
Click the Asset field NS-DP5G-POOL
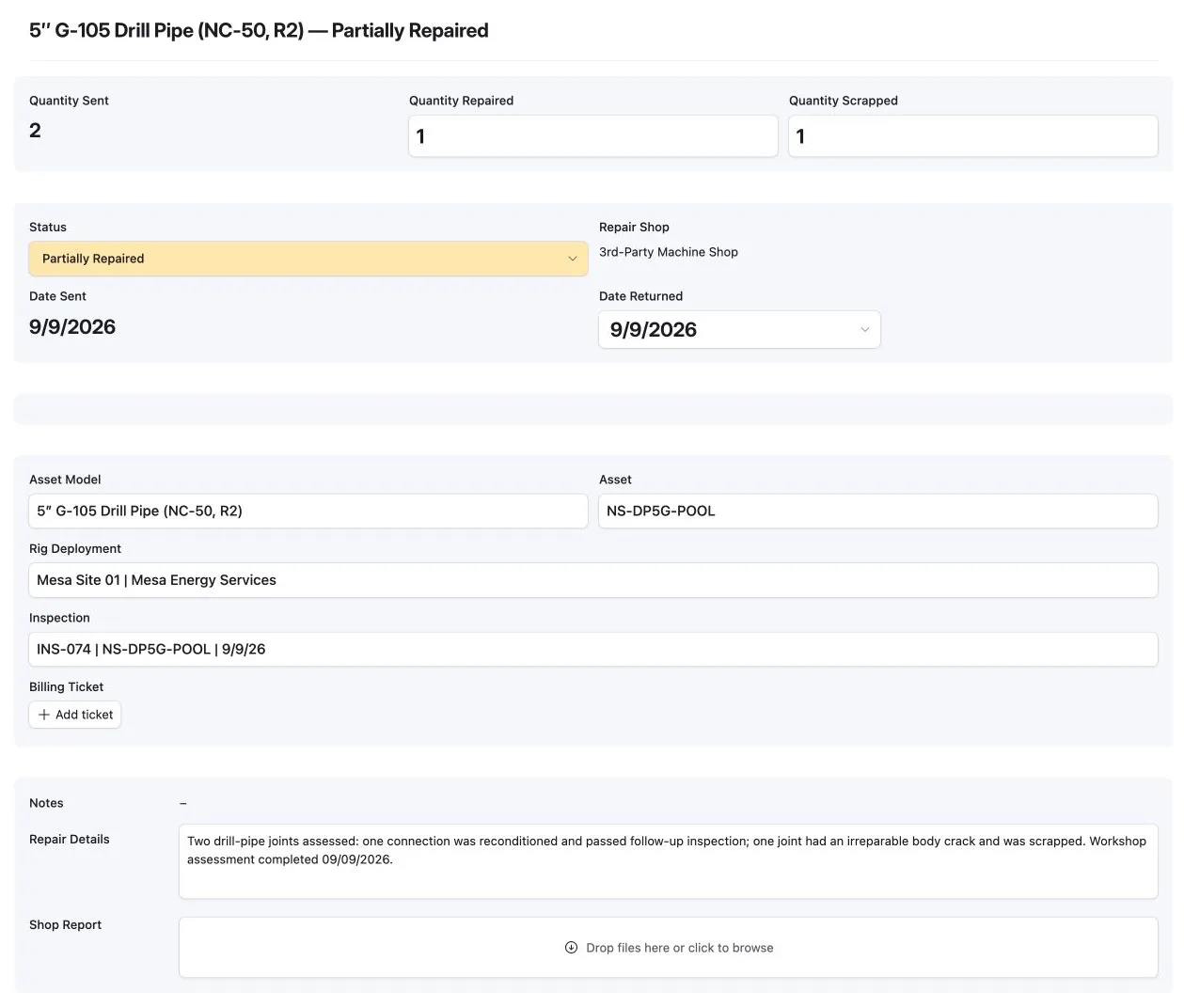pos(878,512)
